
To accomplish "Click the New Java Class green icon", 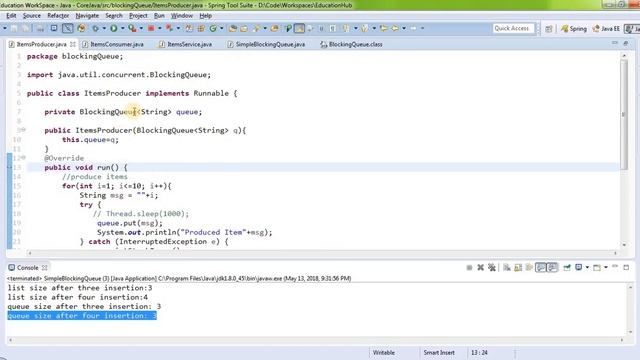I will [213, 28].
